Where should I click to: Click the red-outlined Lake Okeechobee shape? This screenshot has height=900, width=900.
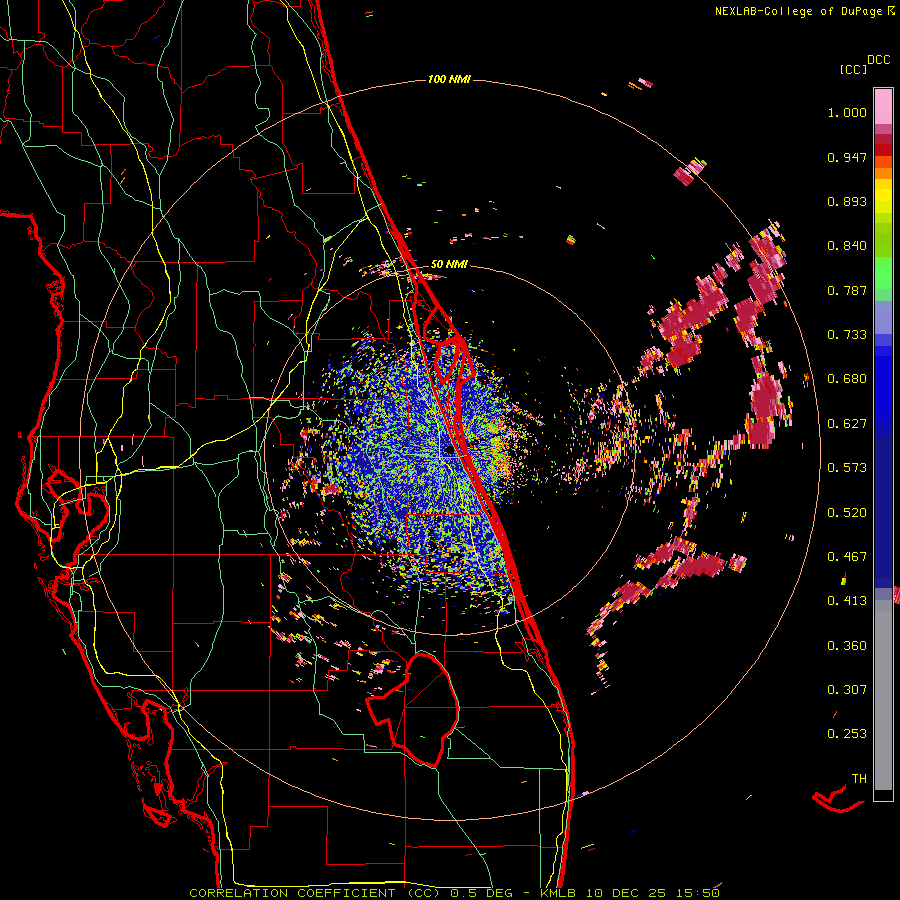tap(414, 709)
